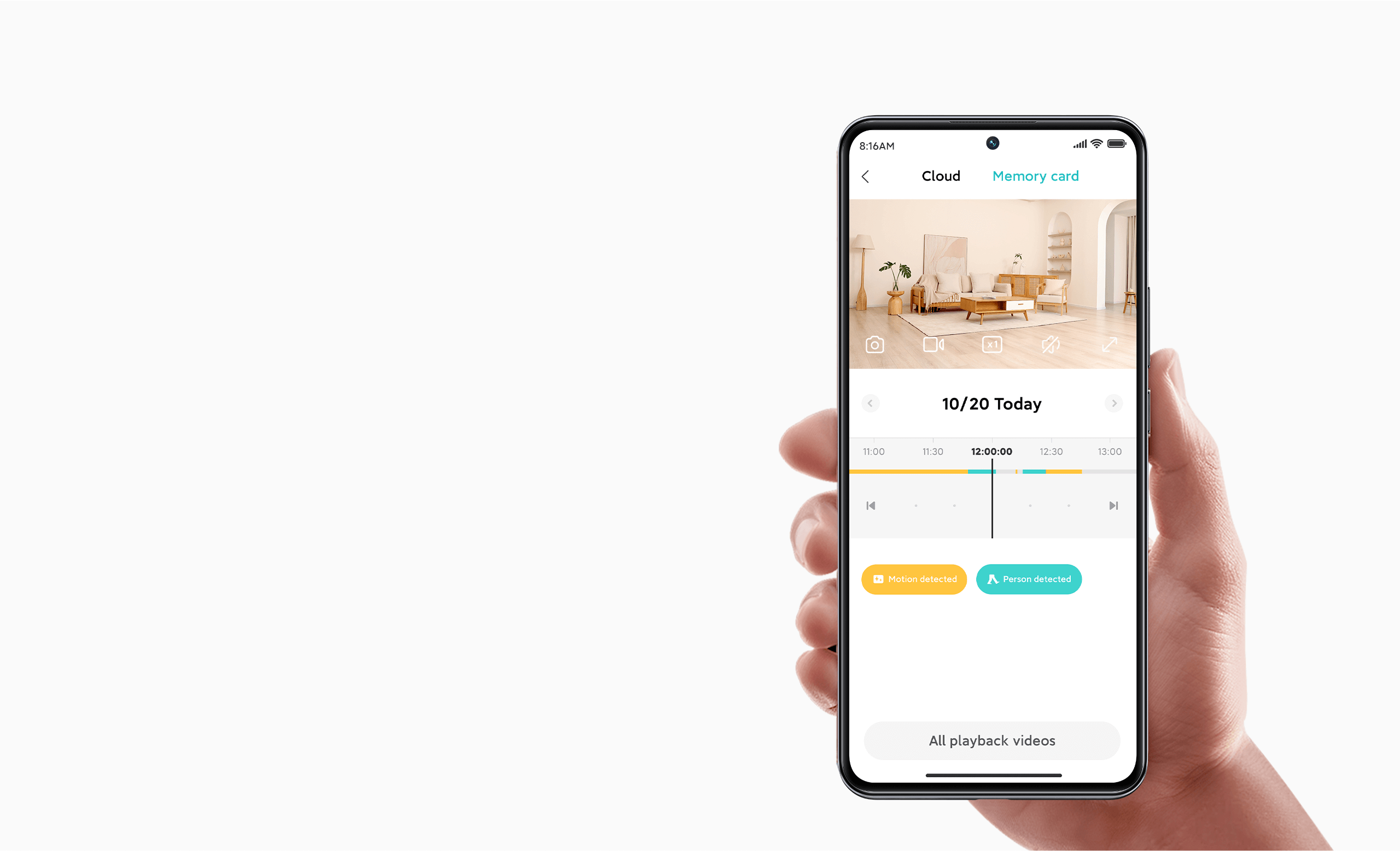Expand All playback videos section
Viewport: 1400px width, 851px height.
(x=990, y=740)
